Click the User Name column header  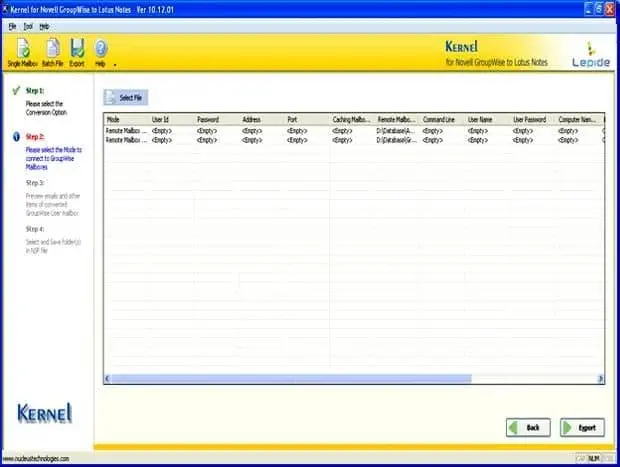(x=488, y=119)
